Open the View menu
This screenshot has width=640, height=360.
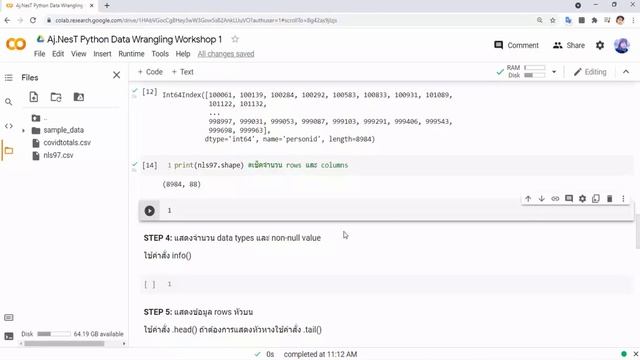point(79,54)
